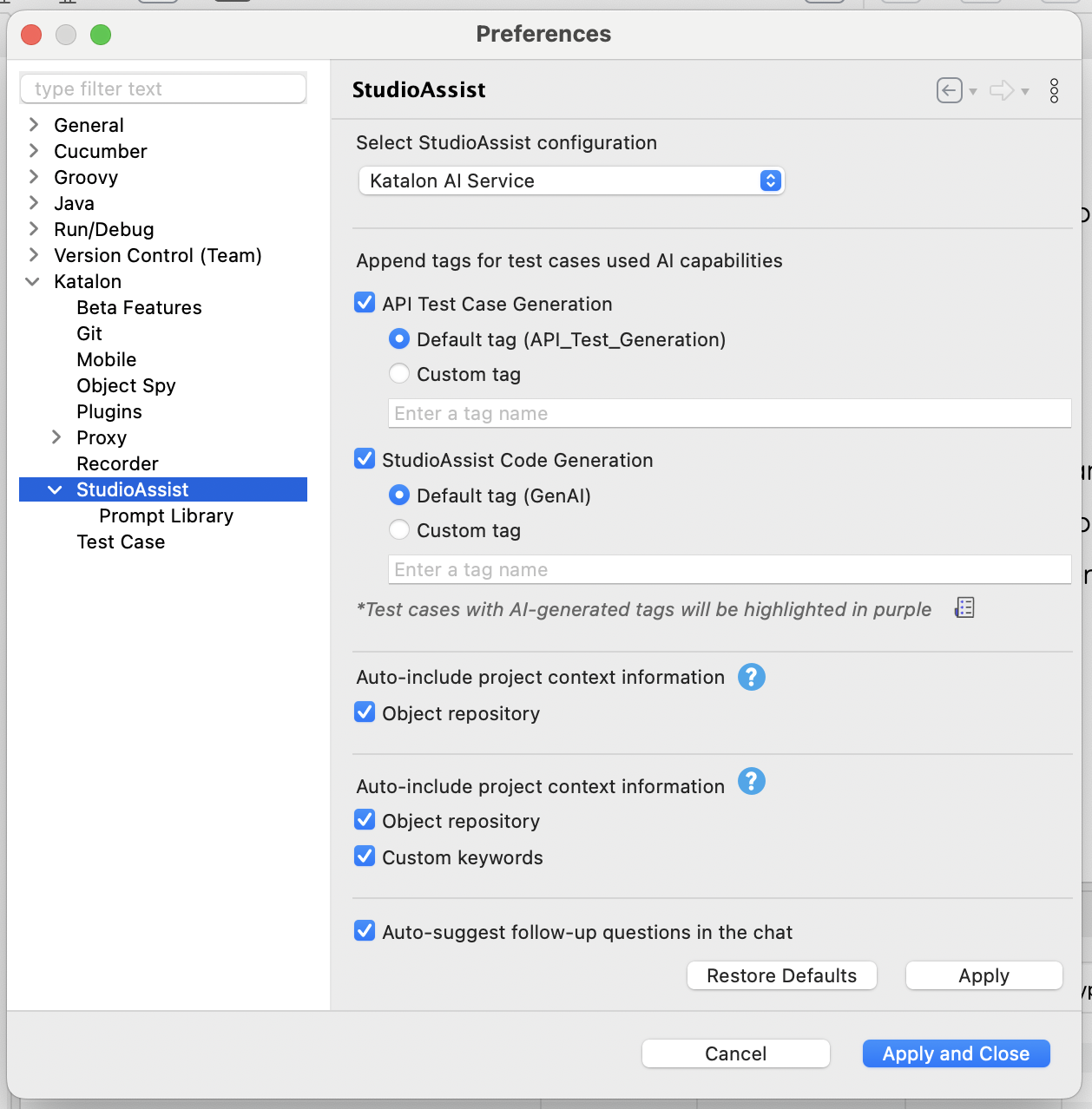This screenshot has width=1092, height=1109.
Task: Click the tag list icon beside purple note
Action: pos(964,607)
